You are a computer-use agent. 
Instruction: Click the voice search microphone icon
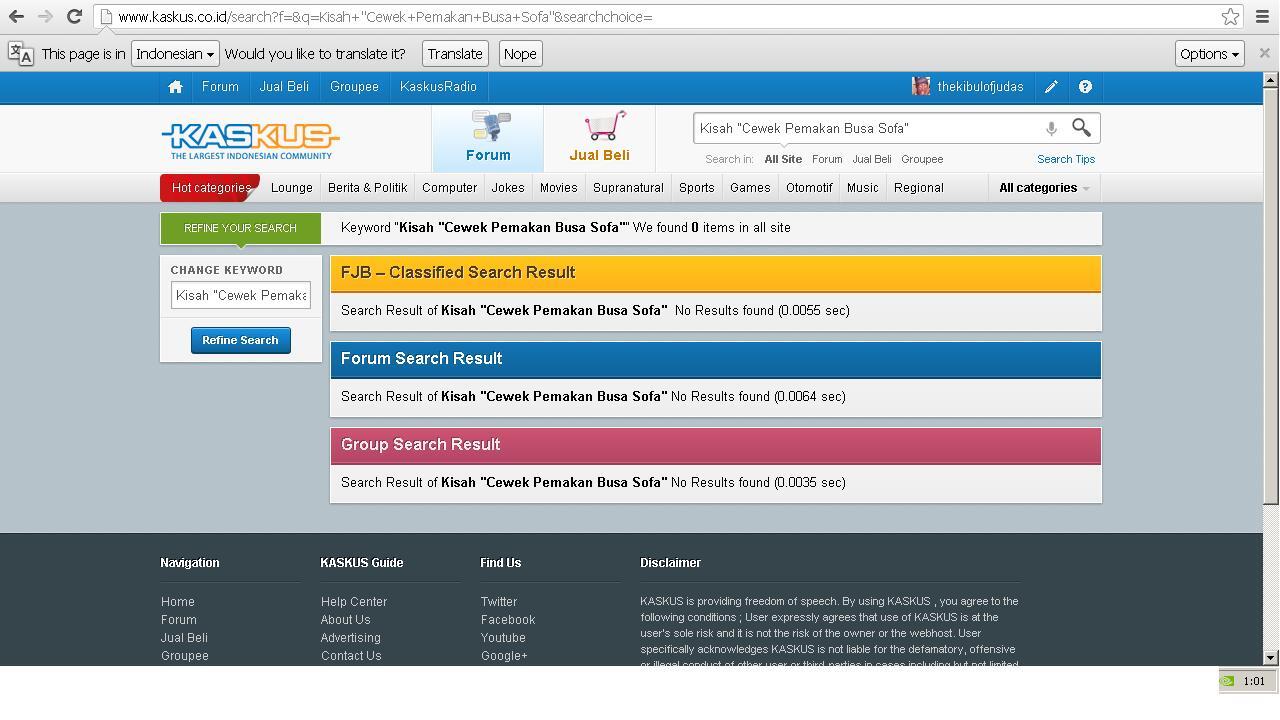(1051, 128)
